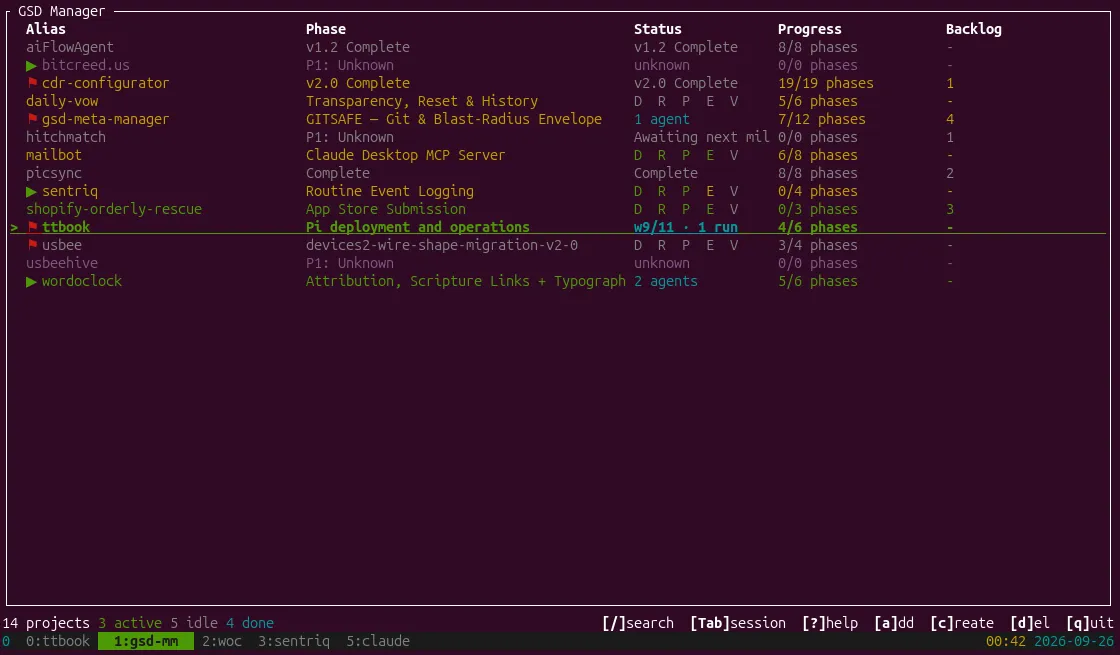
Task: Click the selection cursor arrow before ttbook row
Action: pos(14,227)
